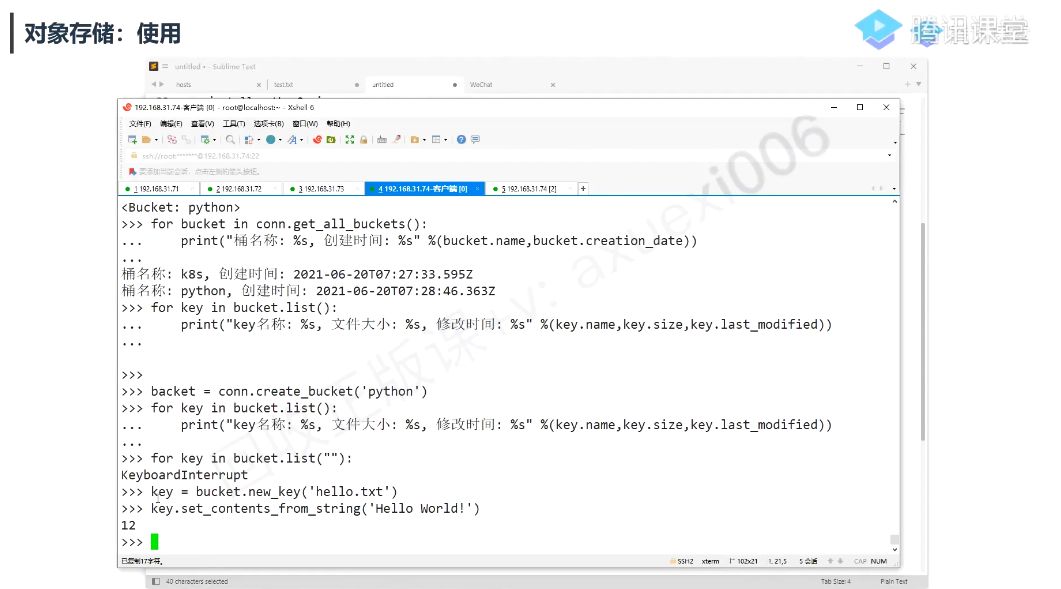Screen dimensions: 1061x589
Task: Click the Open Session folder icon
Action: (x=146, y=139)
